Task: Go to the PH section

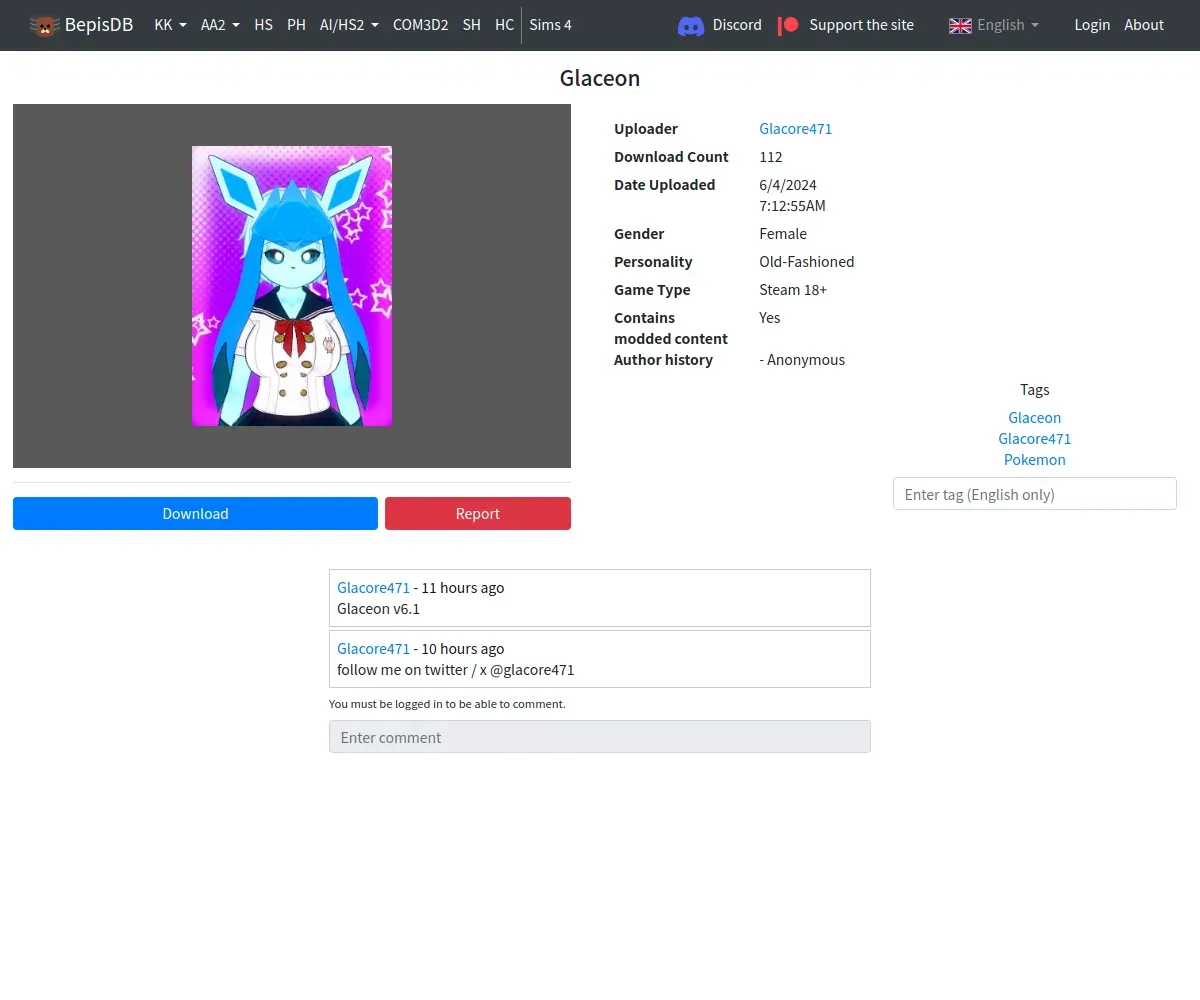Action: (x=296, y=25)
